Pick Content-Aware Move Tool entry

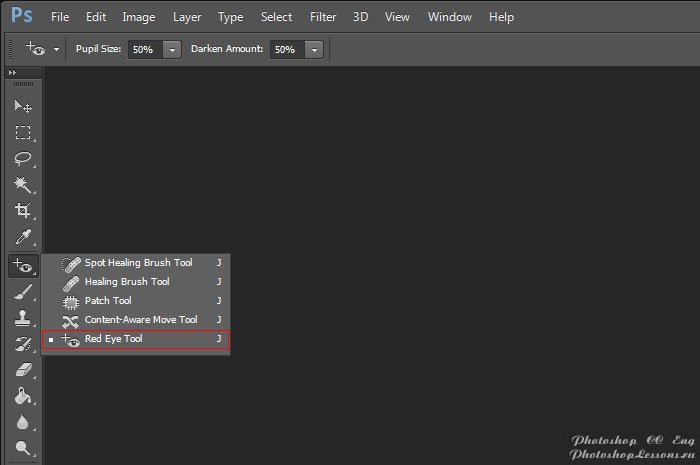(140, 320)
